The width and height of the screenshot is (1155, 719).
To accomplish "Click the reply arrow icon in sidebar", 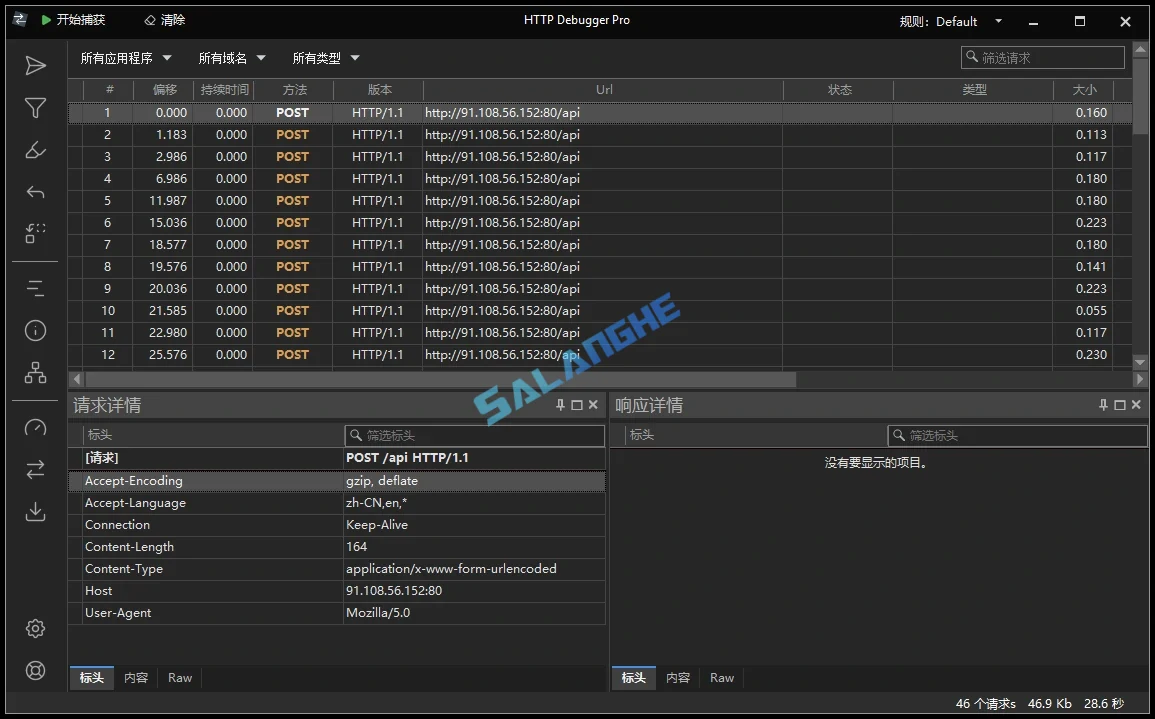I will click(x=35, y=192).
